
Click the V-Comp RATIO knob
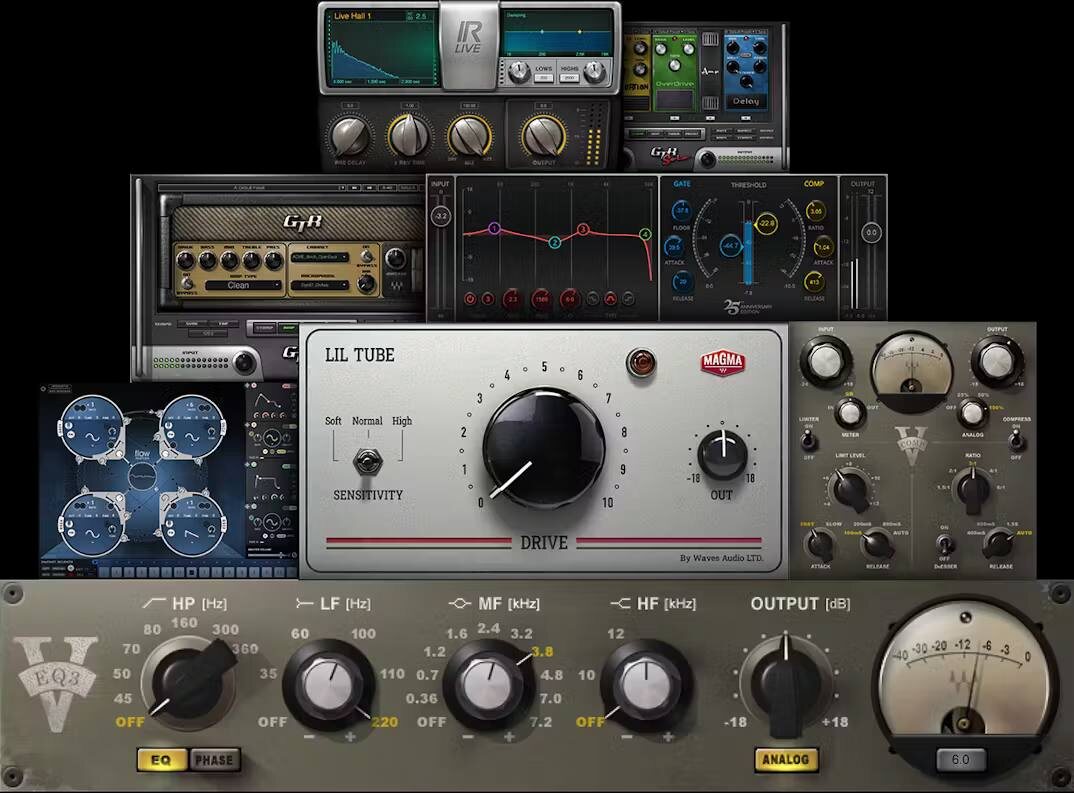point(973,489)
